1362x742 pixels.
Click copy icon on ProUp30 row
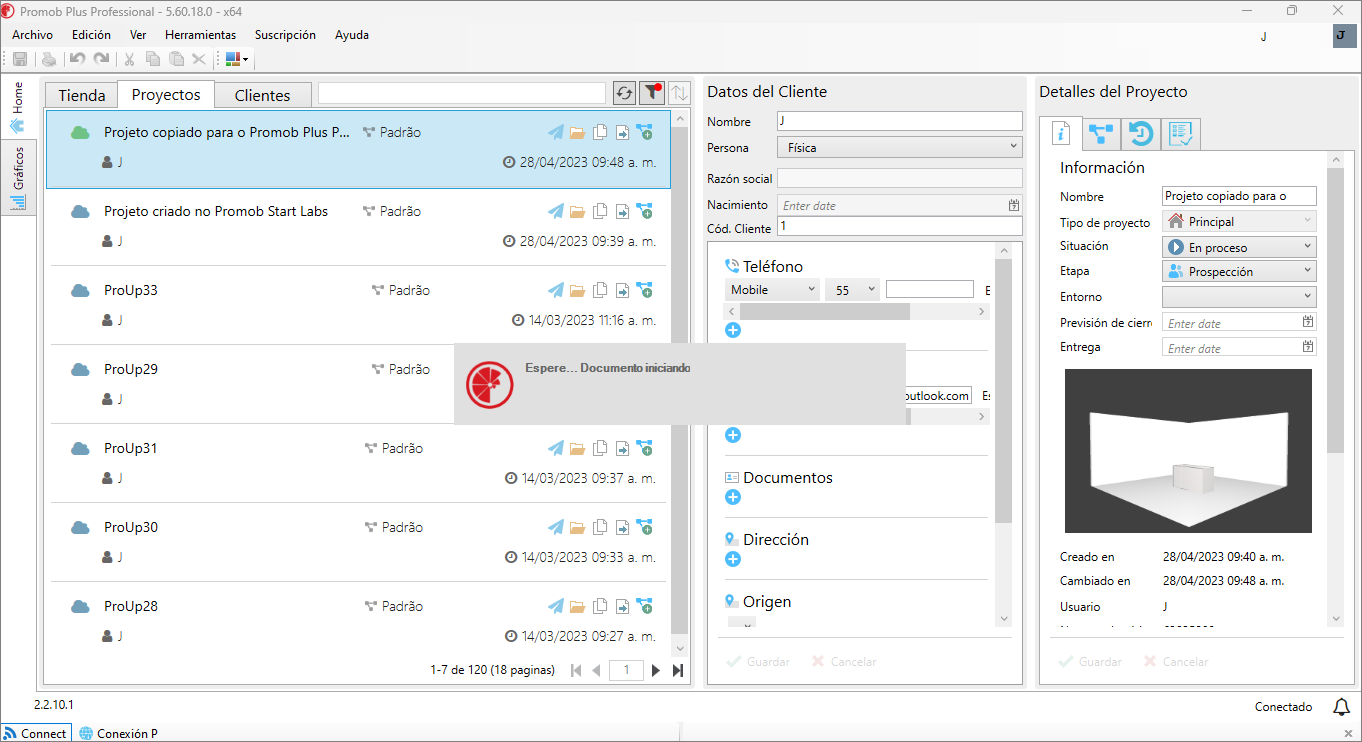(600, 528)
